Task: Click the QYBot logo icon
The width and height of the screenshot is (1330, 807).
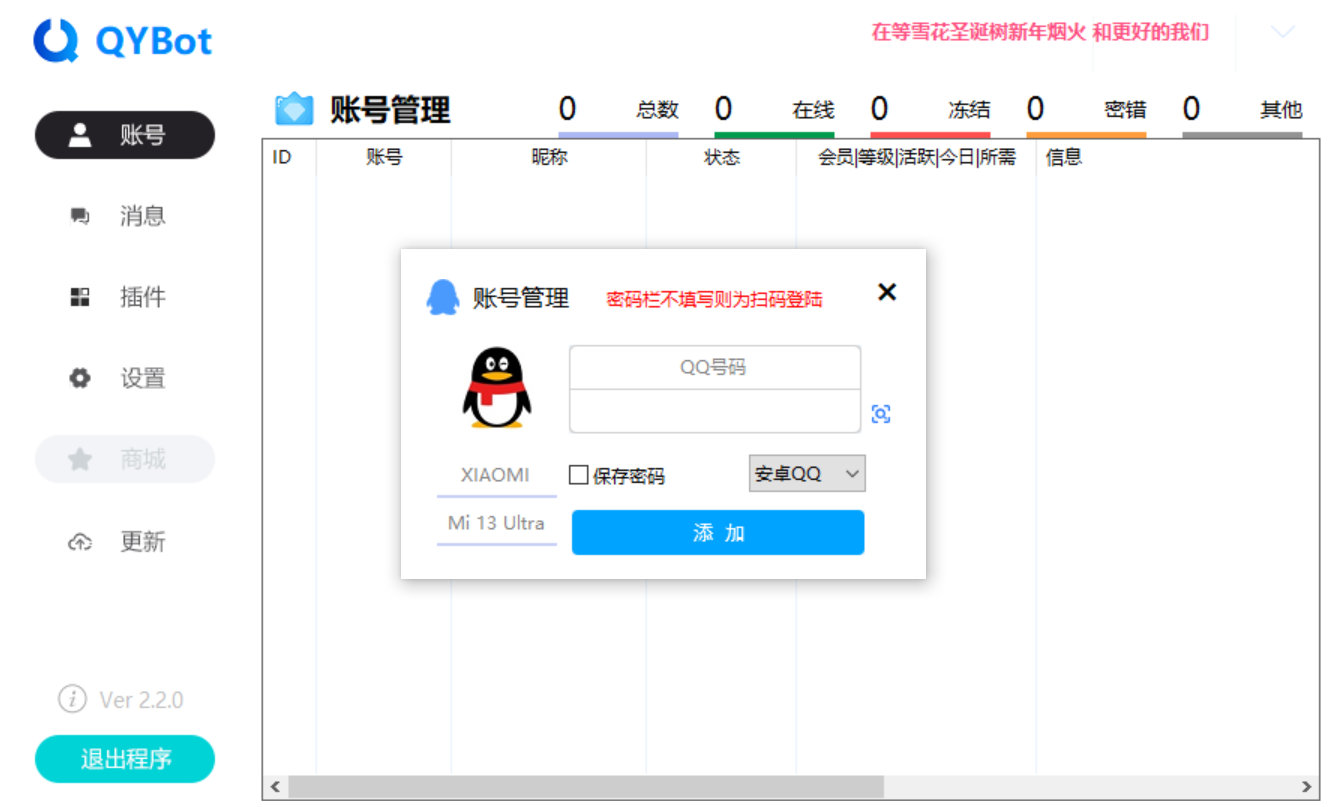Action: tap(55, 40)
